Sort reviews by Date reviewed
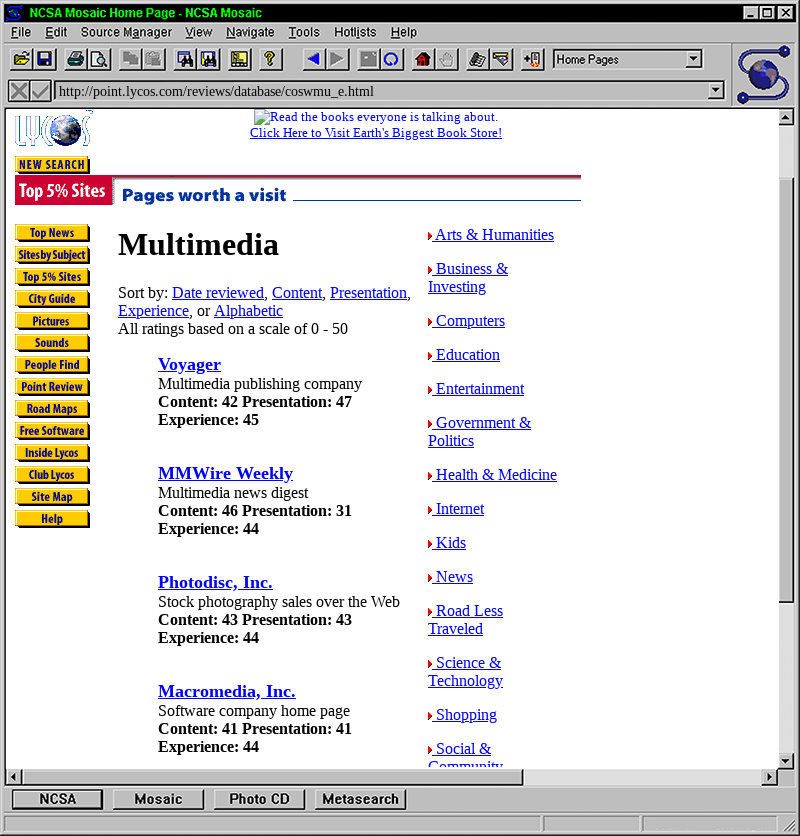Screen dimensions: 800x836 coord(218,293)
